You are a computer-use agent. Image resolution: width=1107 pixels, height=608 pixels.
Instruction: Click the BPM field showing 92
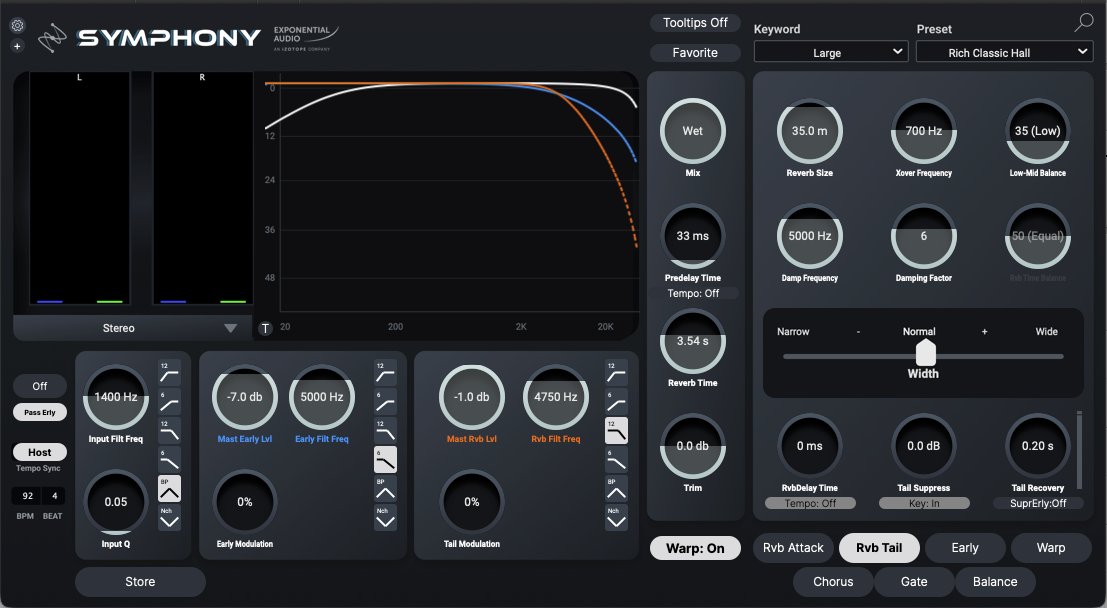click(27, 496)
